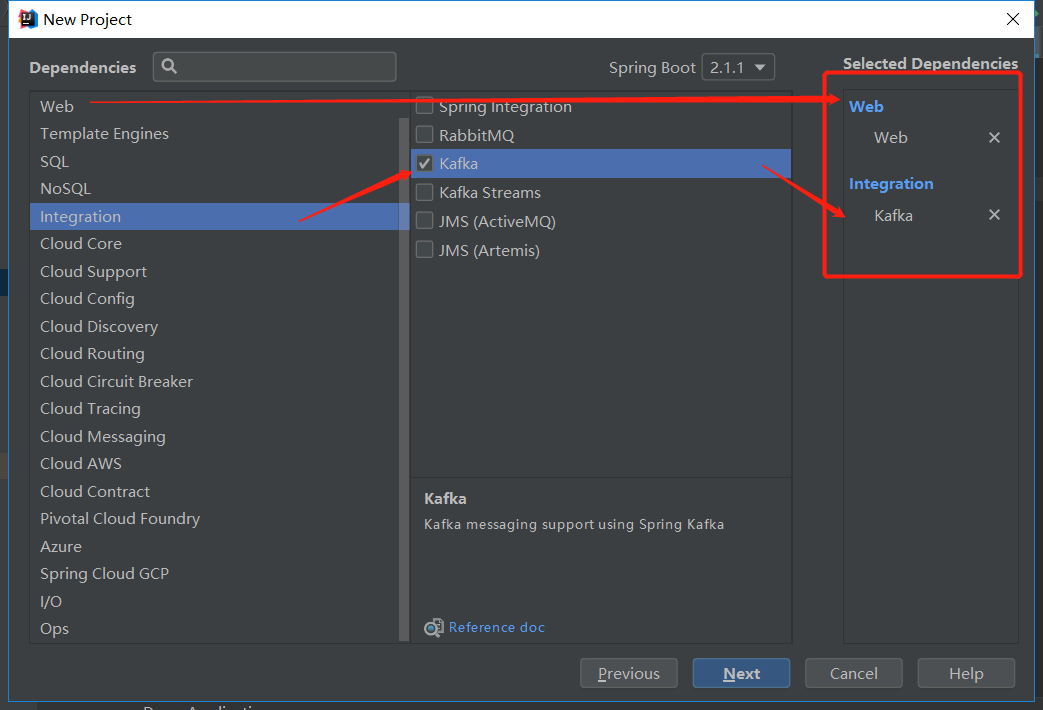Click the search magnifier icon in dependencies field

pos(169,67)
